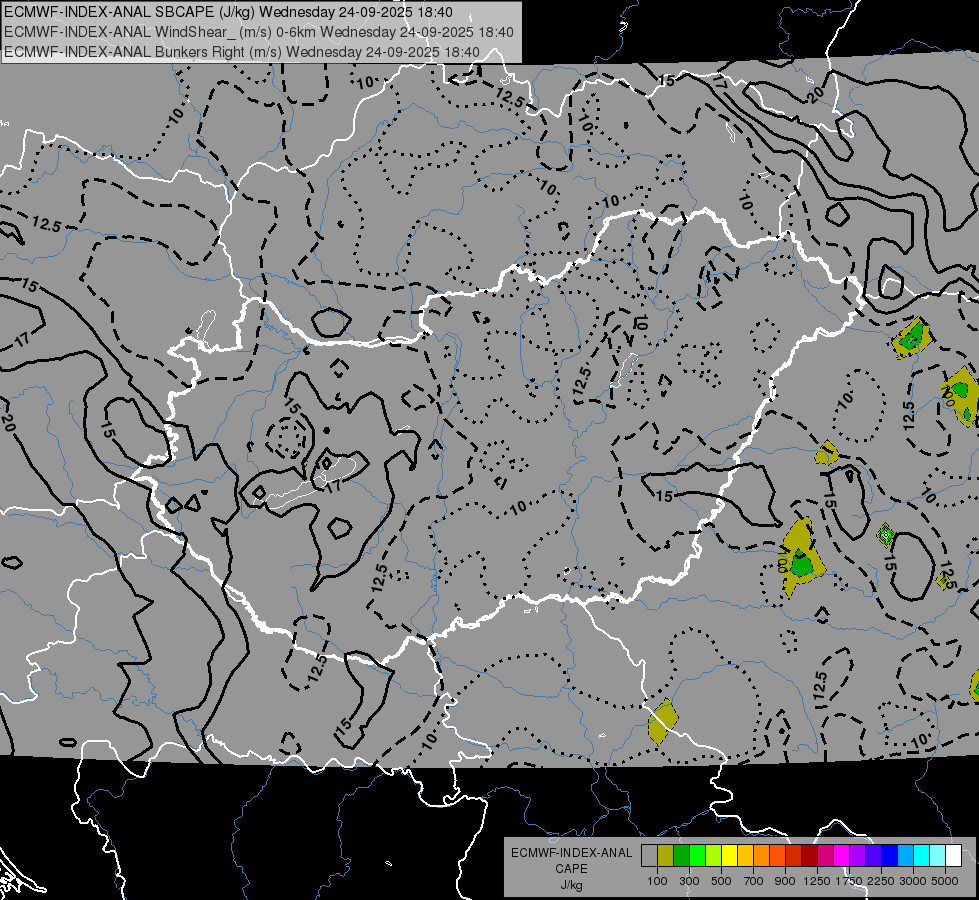Image resolution: width=979 pixels, height=900 pixels.
Task: Select the CAPE label in legend
Action: pyautogui.click(x=571, y=869)
